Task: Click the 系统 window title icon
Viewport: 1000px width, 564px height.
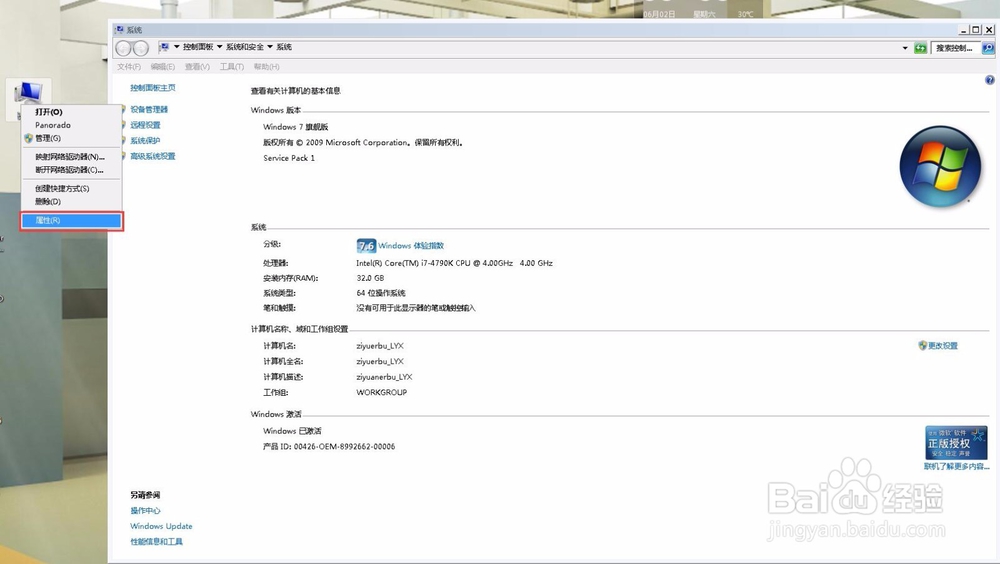Action: click(x=119, y=29)
